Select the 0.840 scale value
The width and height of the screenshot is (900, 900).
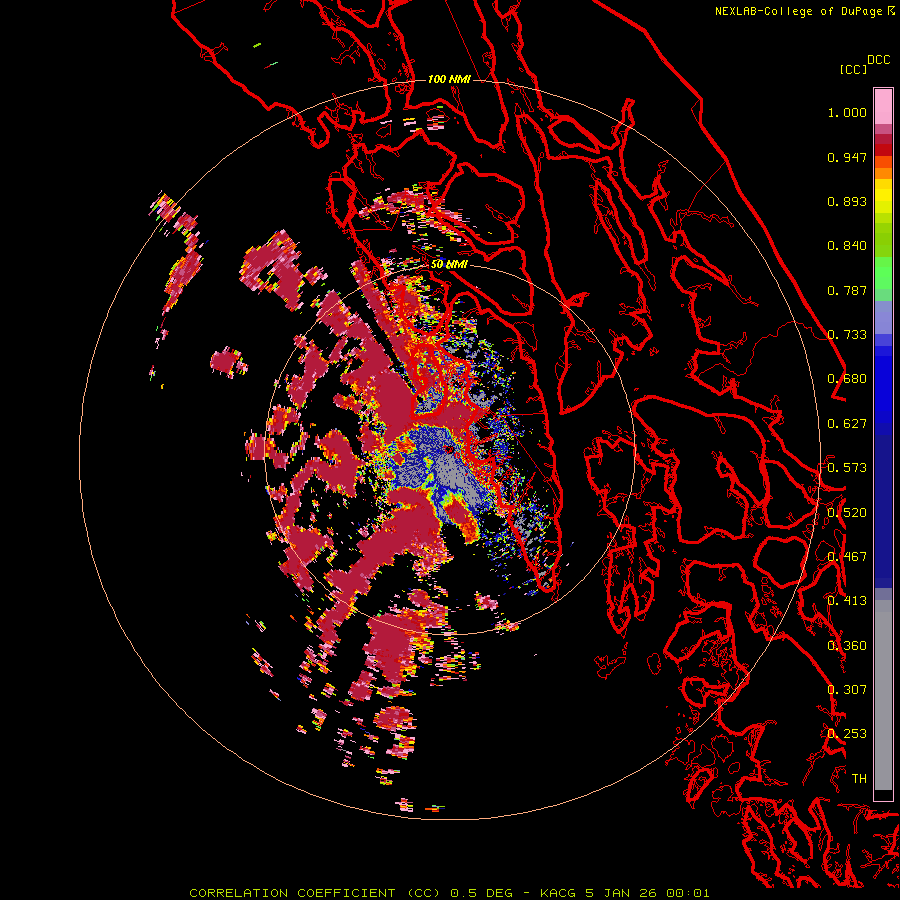tap(847, 246)
